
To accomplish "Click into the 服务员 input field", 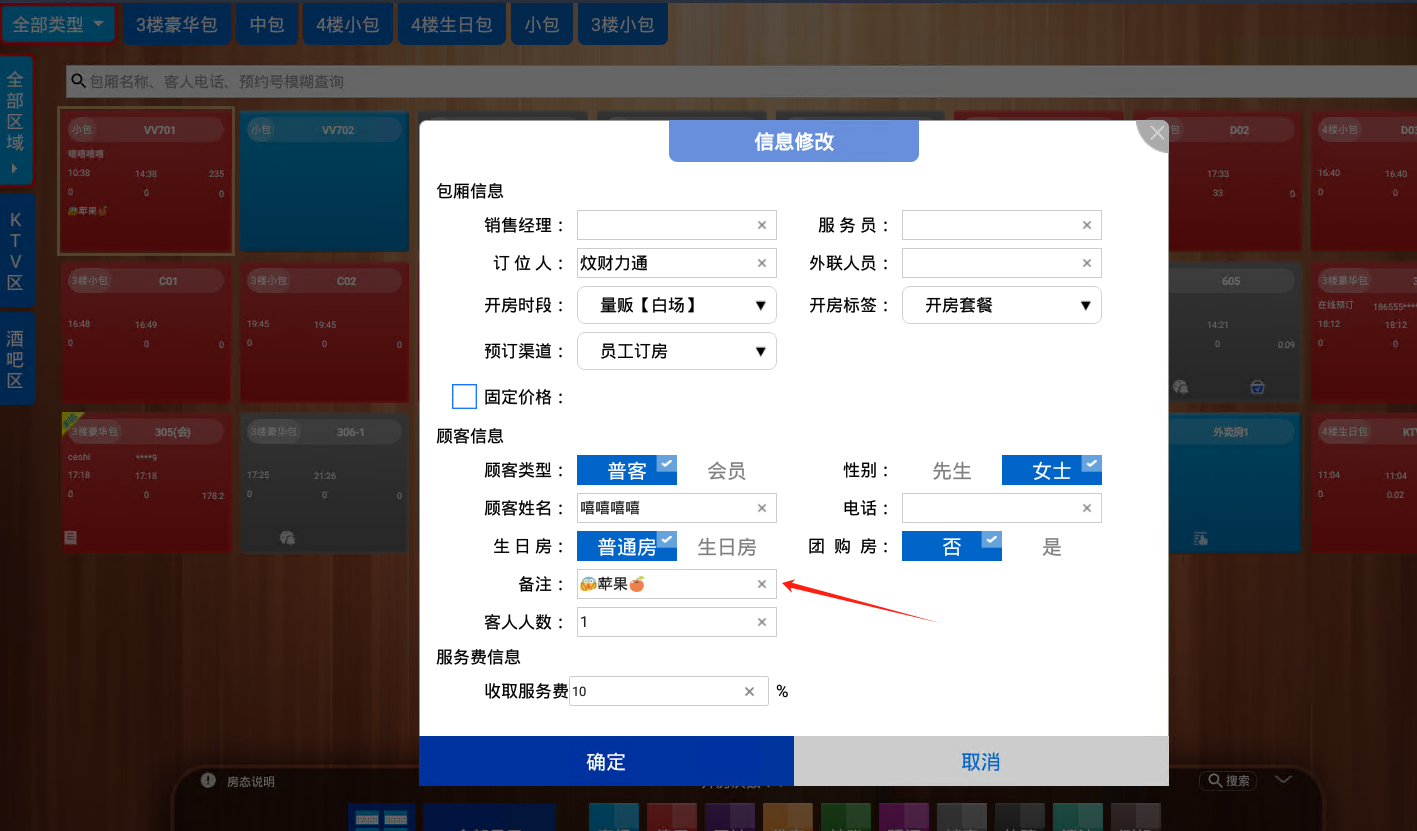I will [1002, 225].
